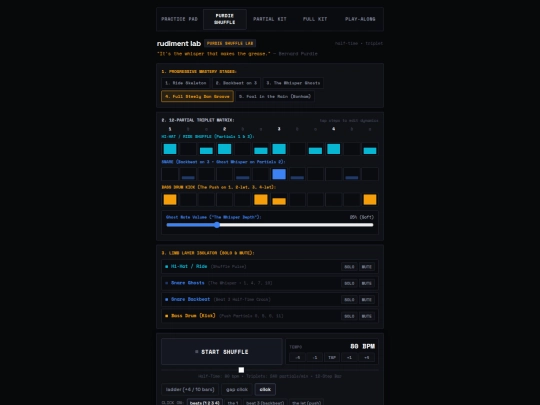Screen dimensions: 540x405
Task: Select gap click mode
Action: pyautogui.click(x=237, y=390)
